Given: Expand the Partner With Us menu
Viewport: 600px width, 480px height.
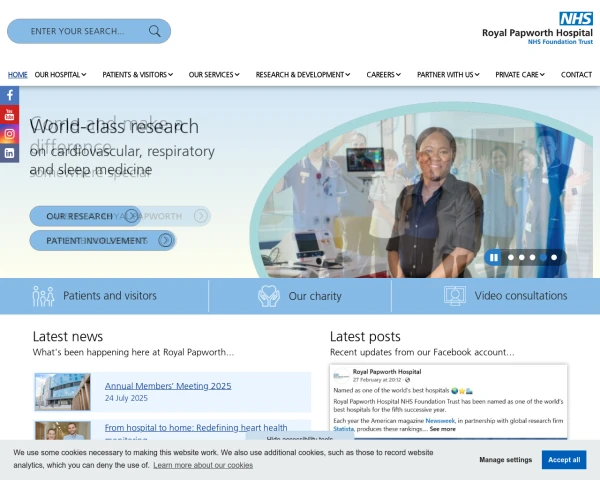Looking at the screenshot, I should coord(448,75).
